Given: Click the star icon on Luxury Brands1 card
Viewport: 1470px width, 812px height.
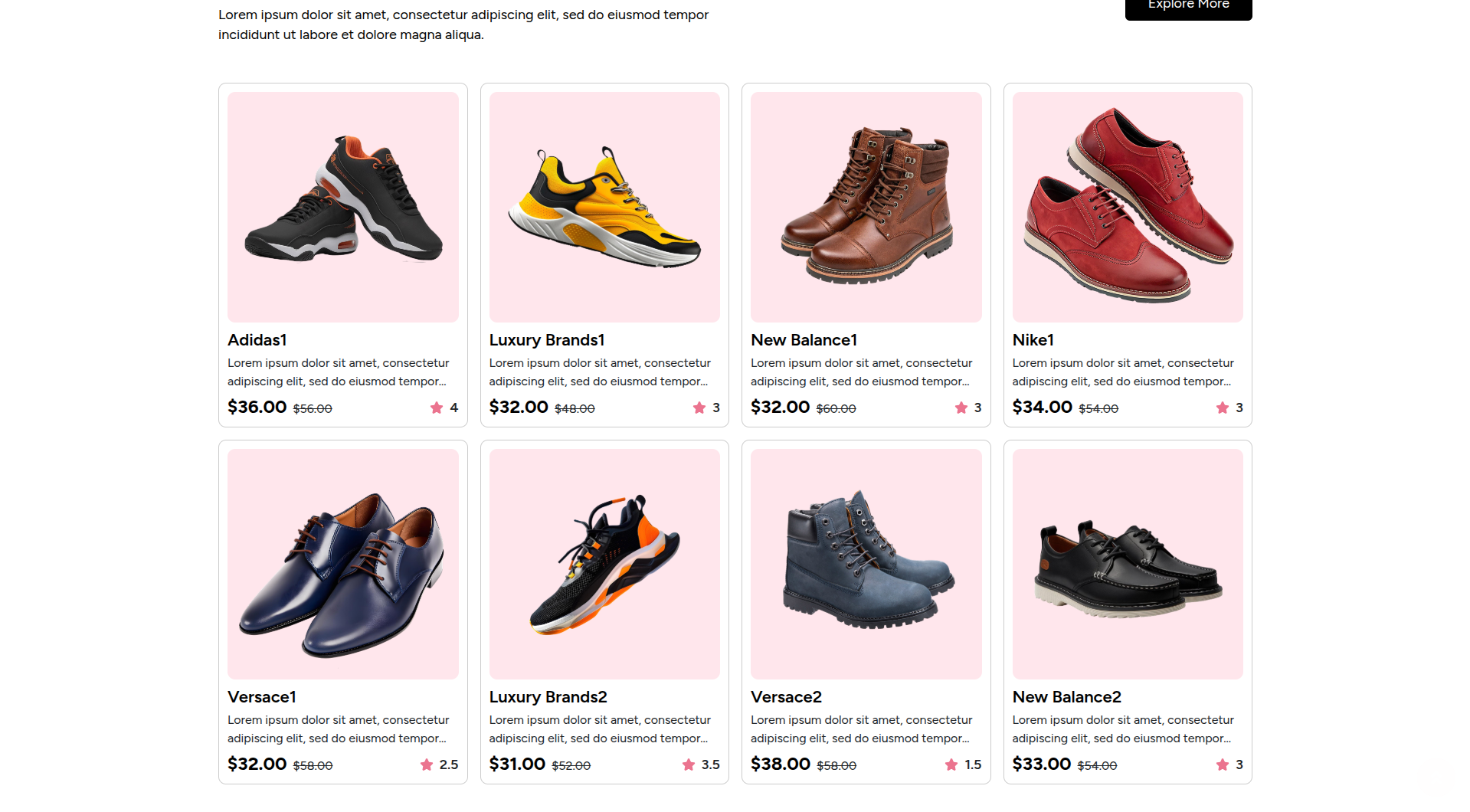Looking at the screenshot, I should [x=699, y=408].
